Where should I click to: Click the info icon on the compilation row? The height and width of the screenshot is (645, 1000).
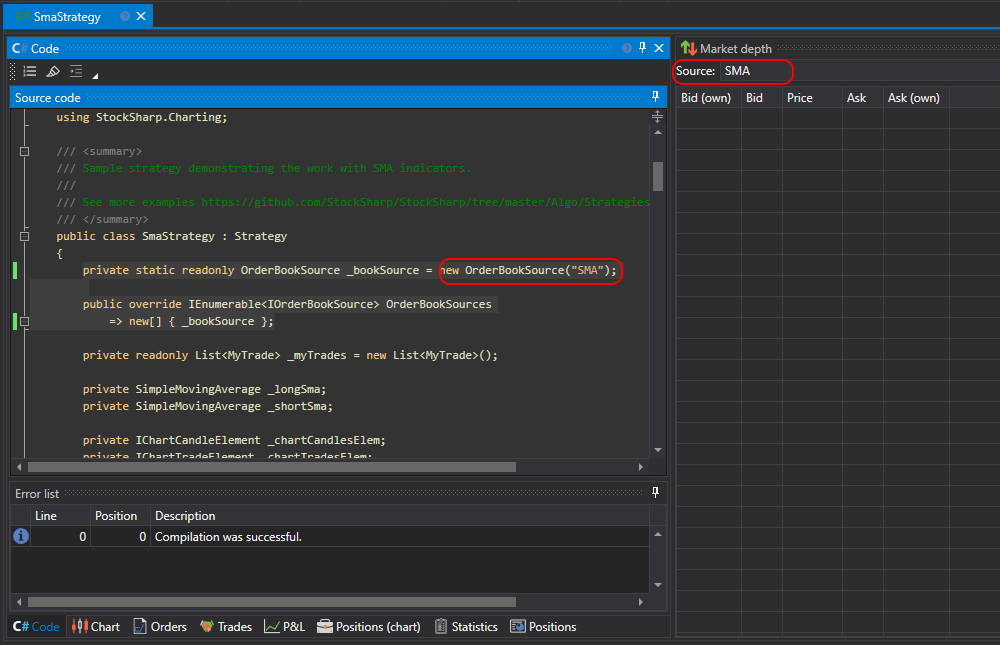[21, 536]
